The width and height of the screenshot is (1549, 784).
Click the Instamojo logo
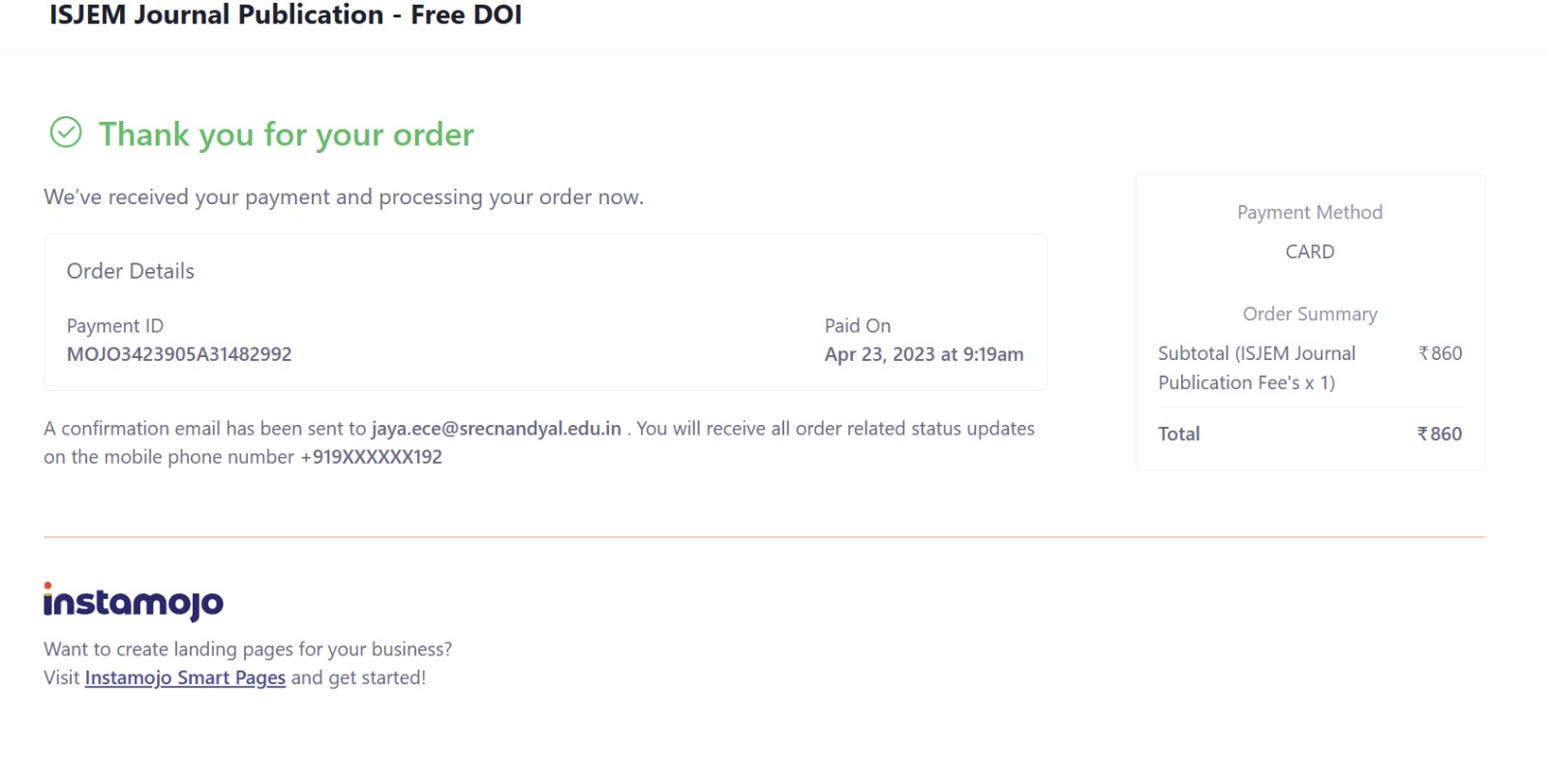(134, 602)
